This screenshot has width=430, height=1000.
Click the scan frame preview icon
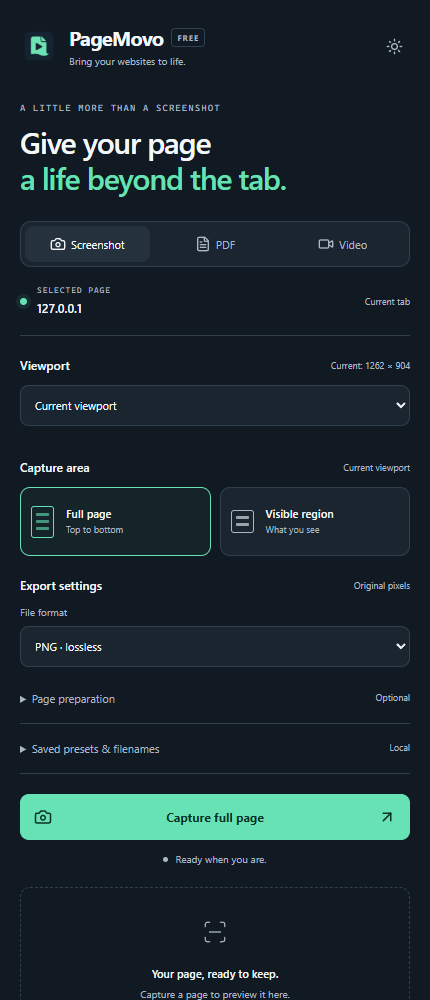215,932
